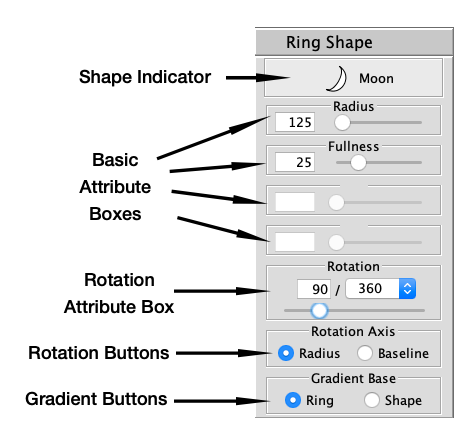Click the Radius slider knob
Screen dimensions: 469x442
tap(342, 123)
